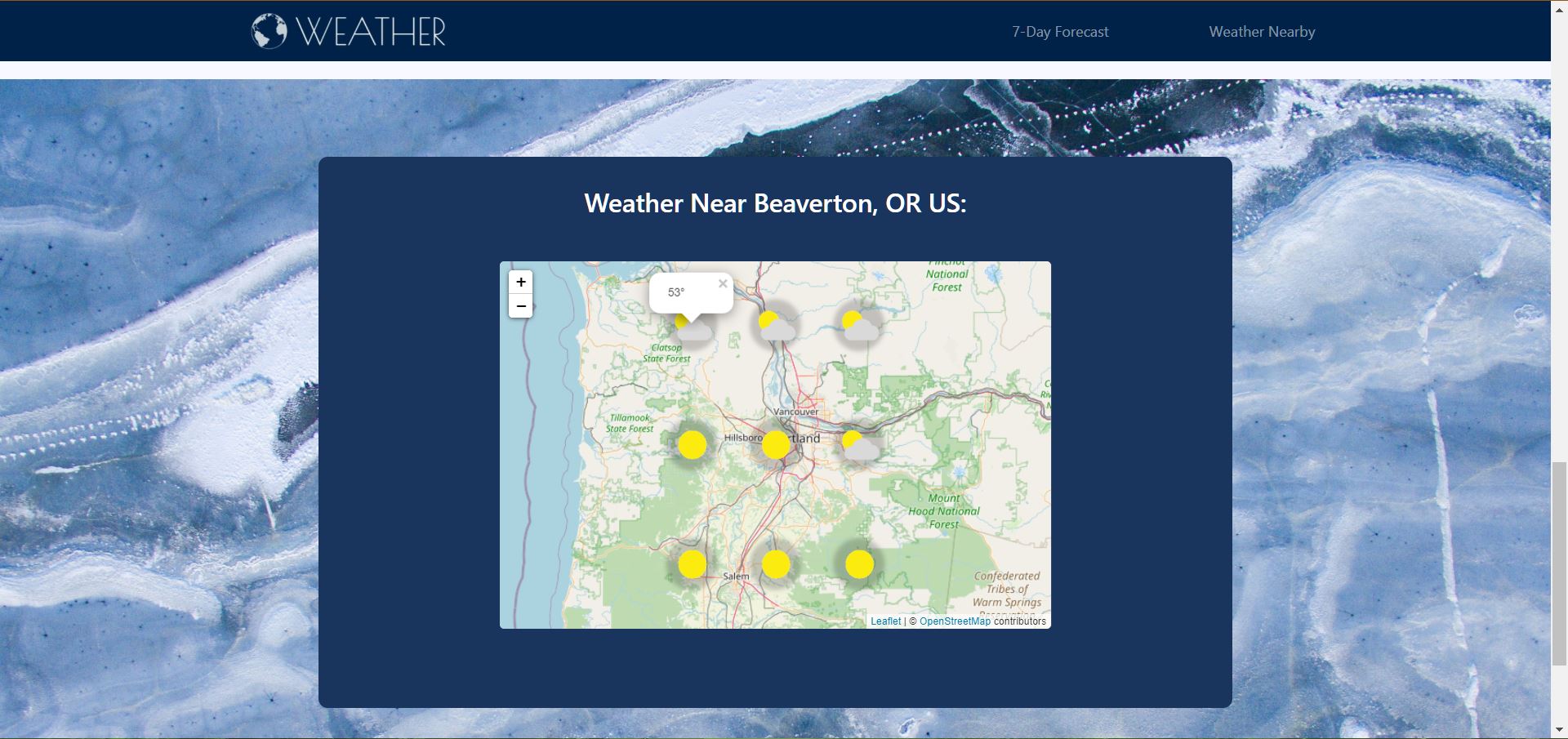Select sunny marker west of Hillsboro
1568x739 pixels.
coord(693,445)
